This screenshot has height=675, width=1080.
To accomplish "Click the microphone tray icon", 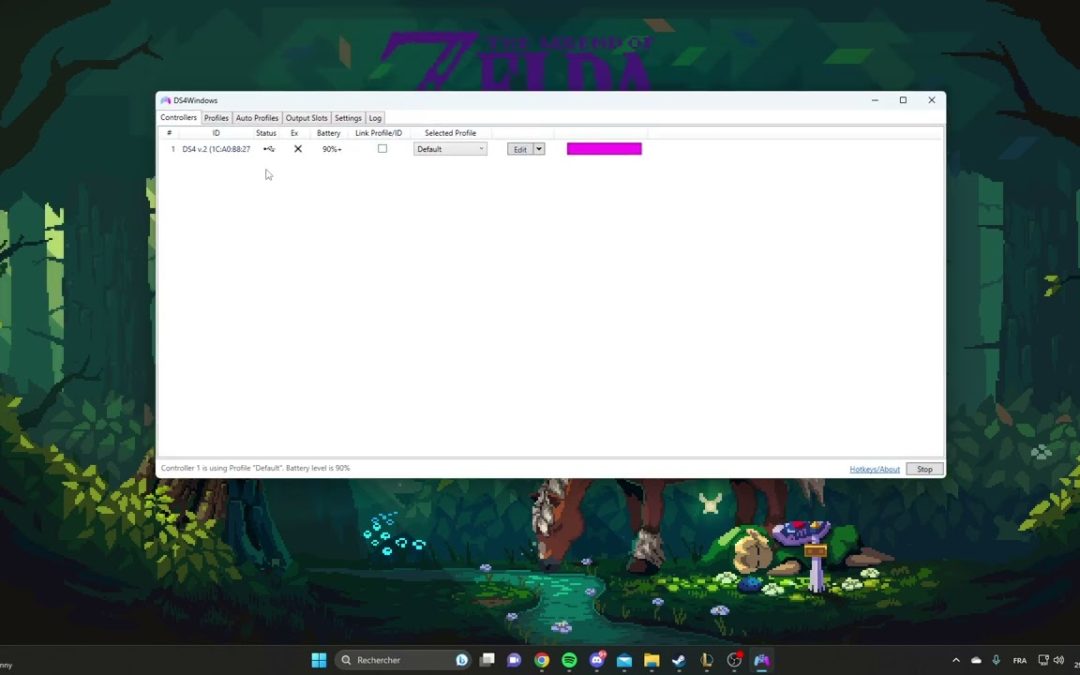I will point(996,660).
